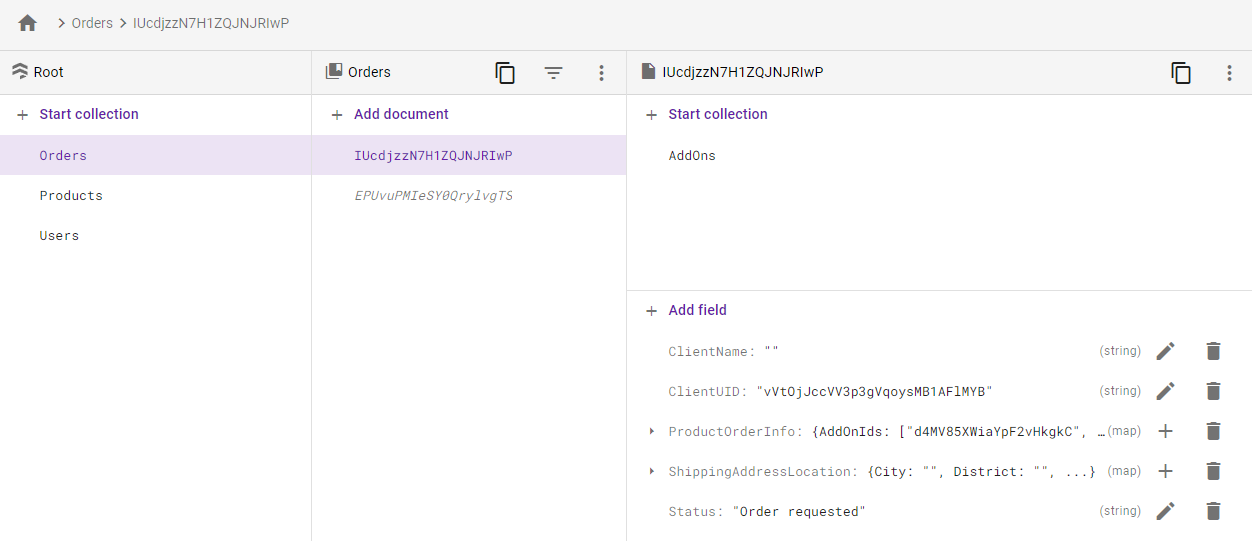This screenshot has height=541, width=1252.
Task: Add a field inside ProductOrderInfo map
Action: pyautogui.click(x=1165, y=431)
